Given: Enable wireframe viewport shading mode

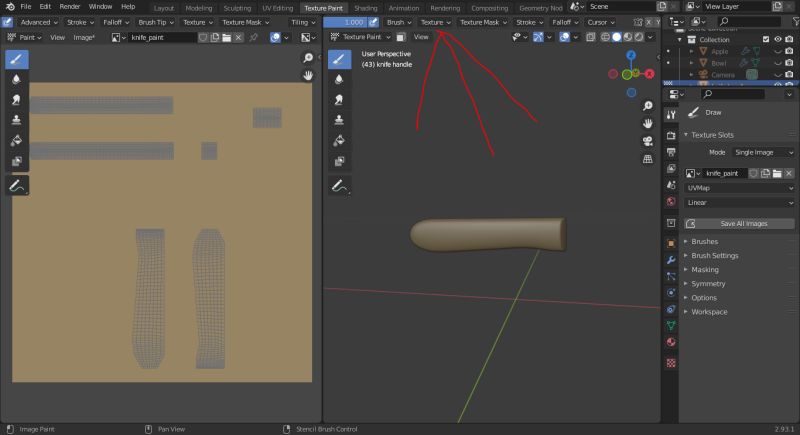Looking at the screenshot, I should click(605, 37).
